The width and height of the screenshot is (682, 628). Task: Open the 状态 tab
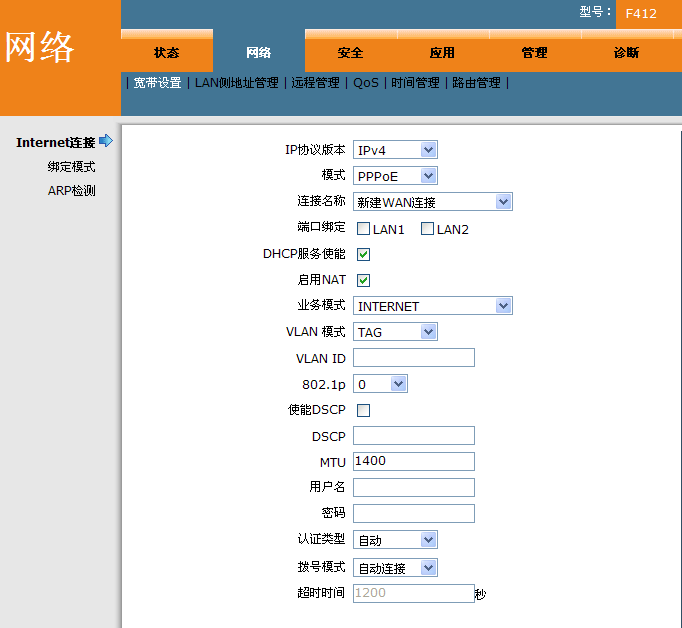point(167,53)
